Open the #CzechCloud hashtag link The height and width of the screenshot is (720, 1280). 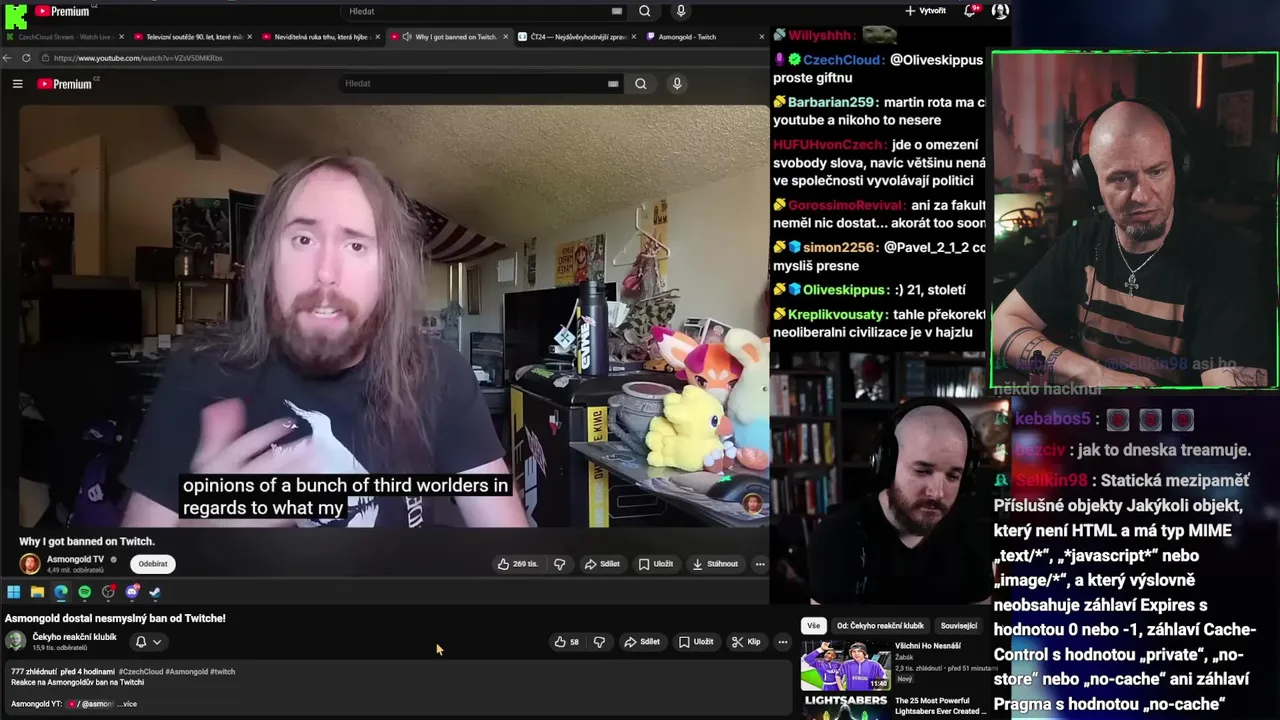coord(141,672)
